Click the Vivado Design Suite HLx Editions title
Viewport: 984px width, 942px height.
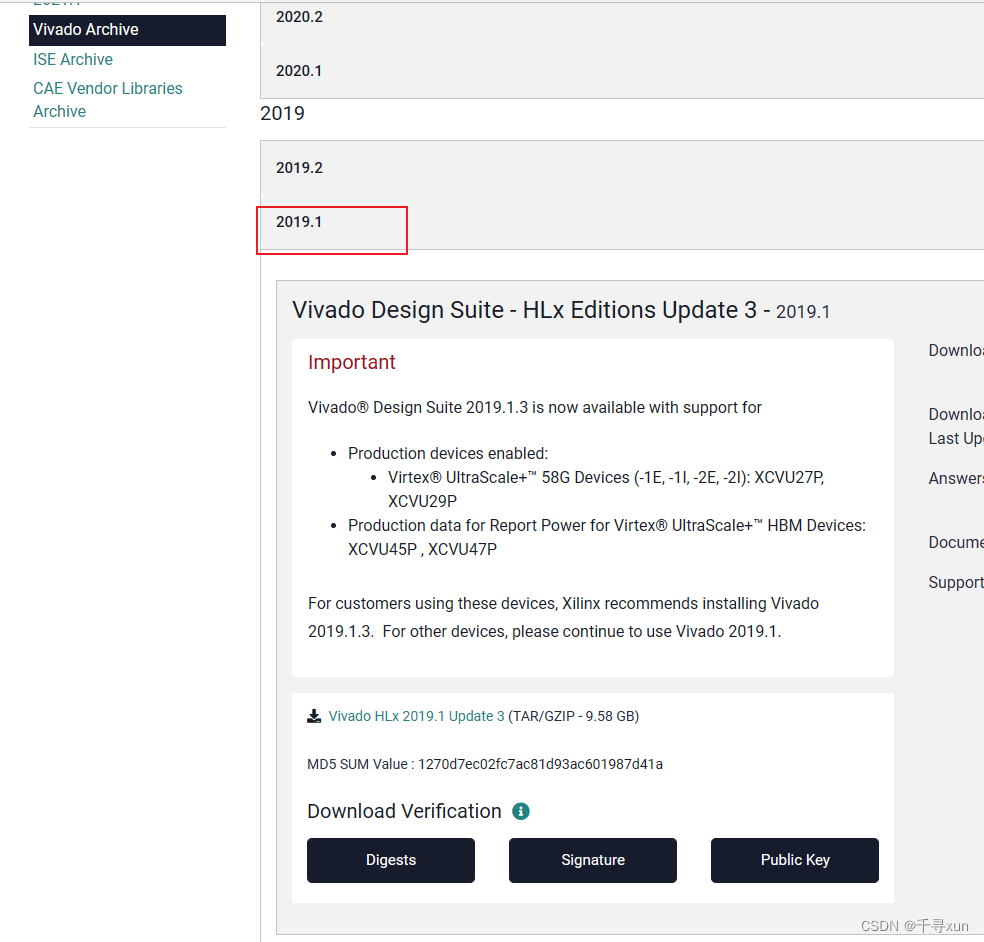[561, 310]
